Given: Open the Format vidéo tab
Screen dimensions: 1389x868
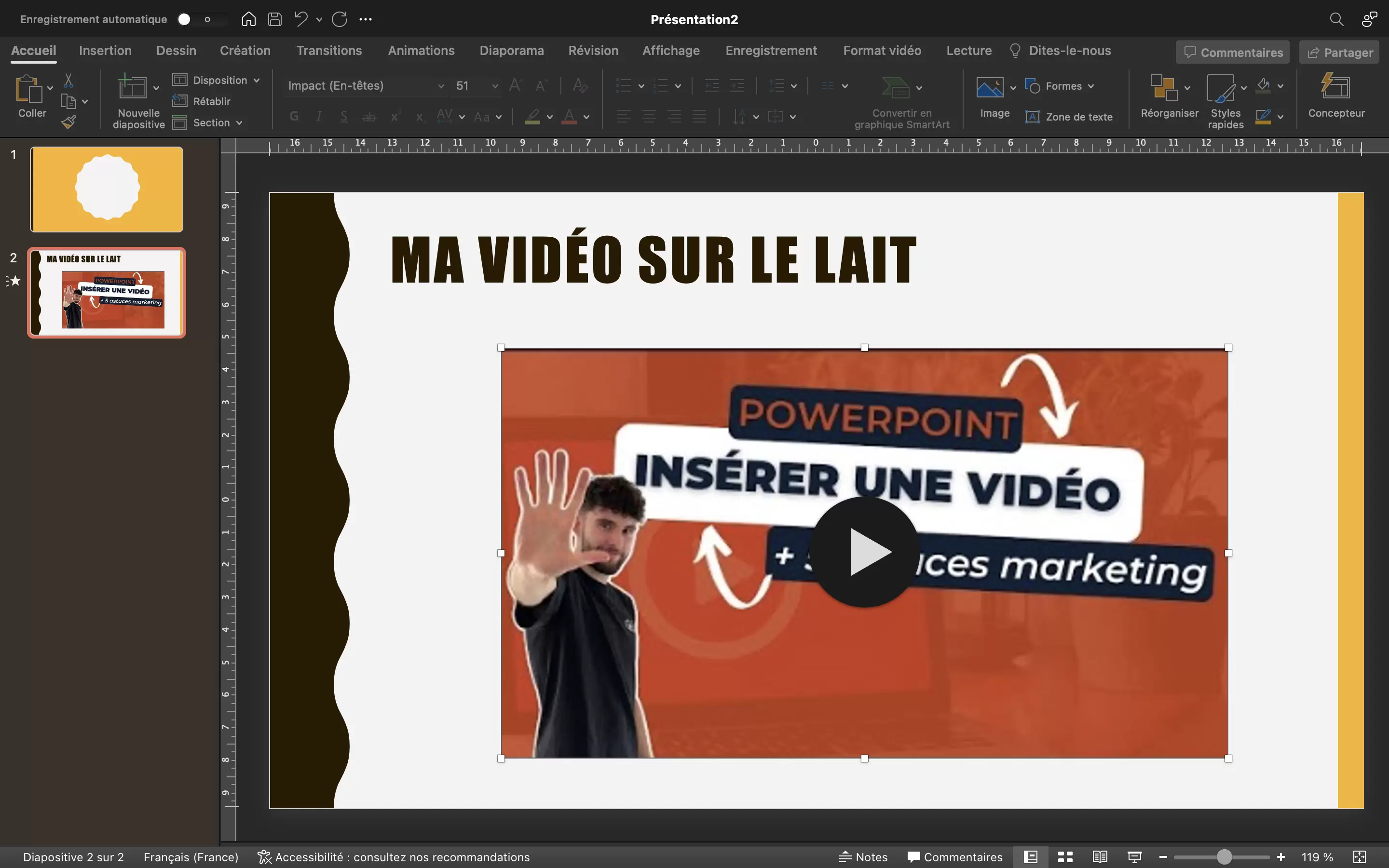Looking at the screenshot, I should coord(882,51).
